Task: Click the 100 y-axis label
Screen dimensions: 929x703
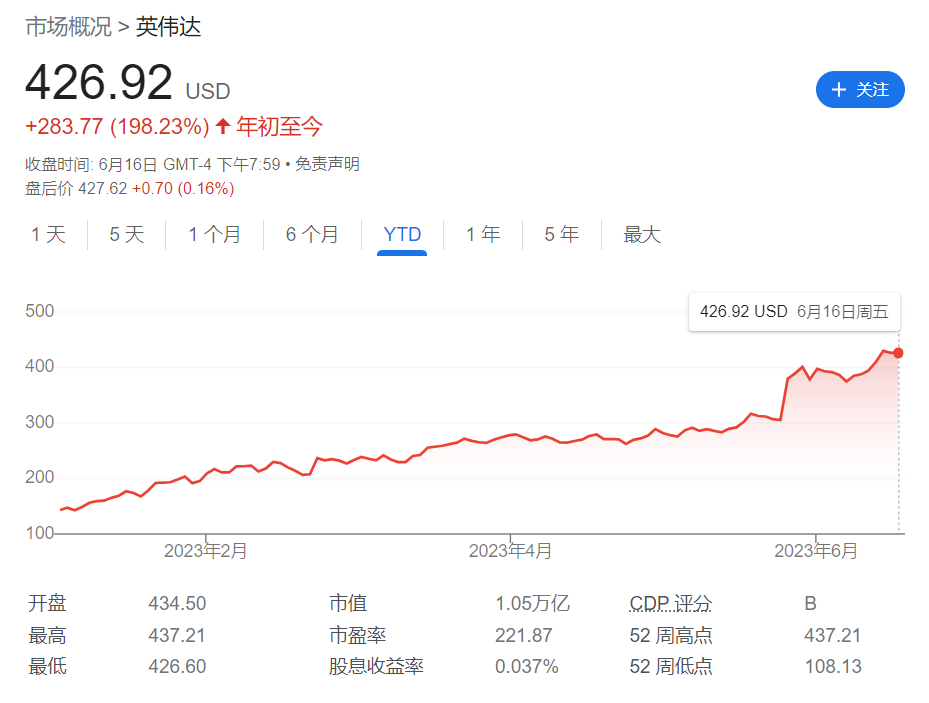Action: 40,533
